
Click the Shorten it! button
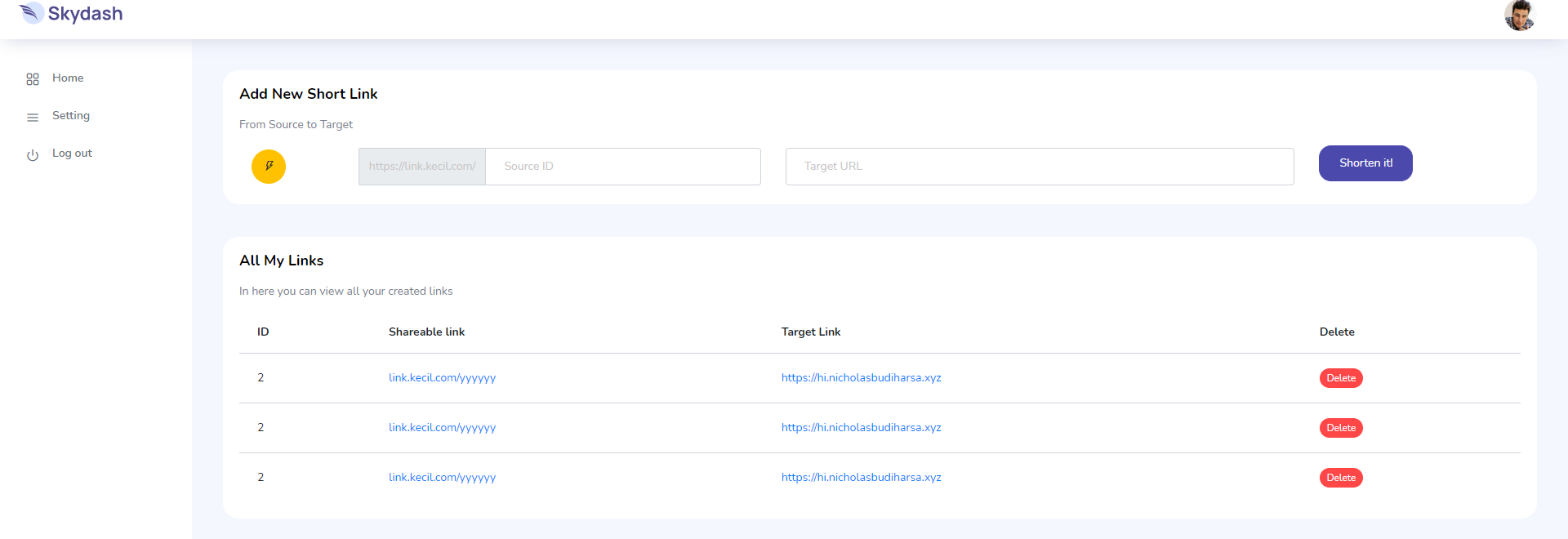tap(1365, 163)
